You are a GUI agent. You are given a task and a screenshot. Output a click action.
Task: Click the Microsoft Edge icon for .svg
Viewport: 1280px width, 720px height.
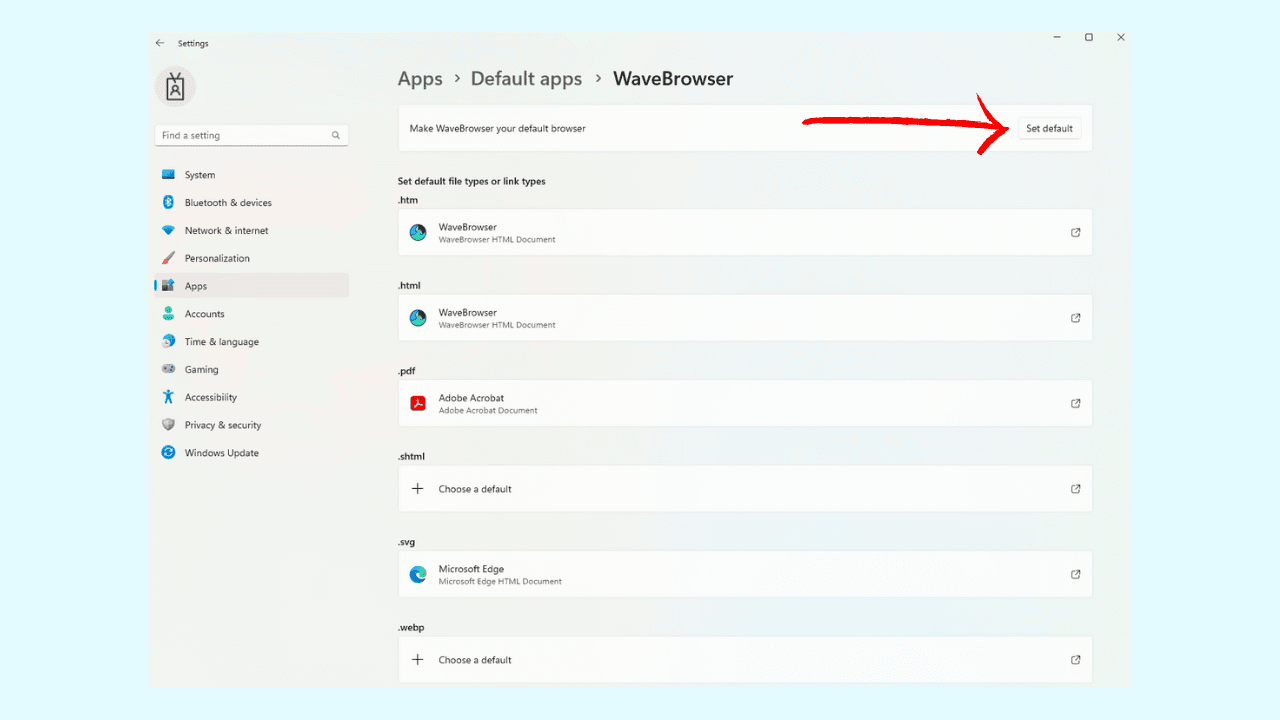pos(418,574)
